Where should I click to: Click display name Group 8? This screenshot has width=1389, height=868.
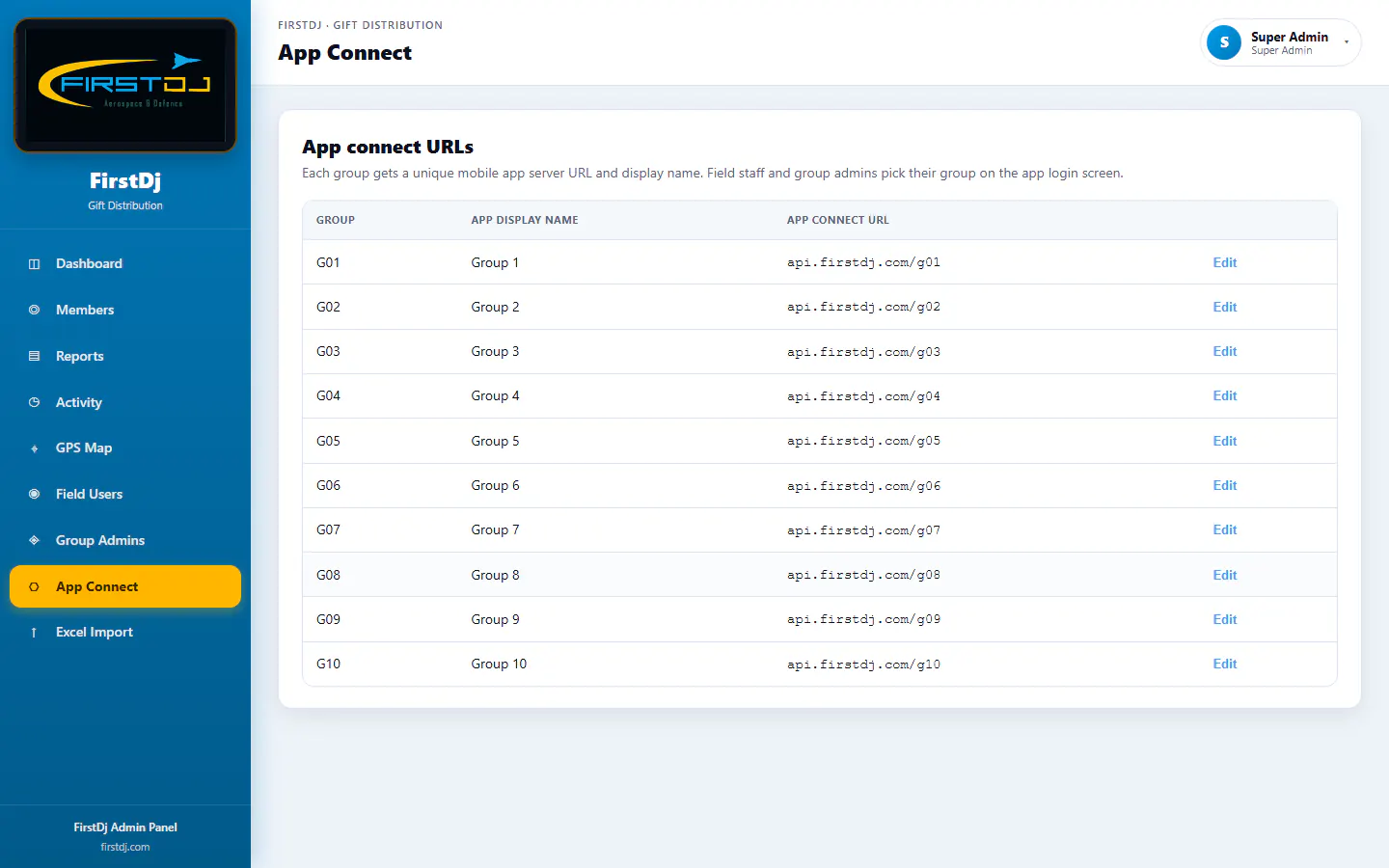pos(495,575)
